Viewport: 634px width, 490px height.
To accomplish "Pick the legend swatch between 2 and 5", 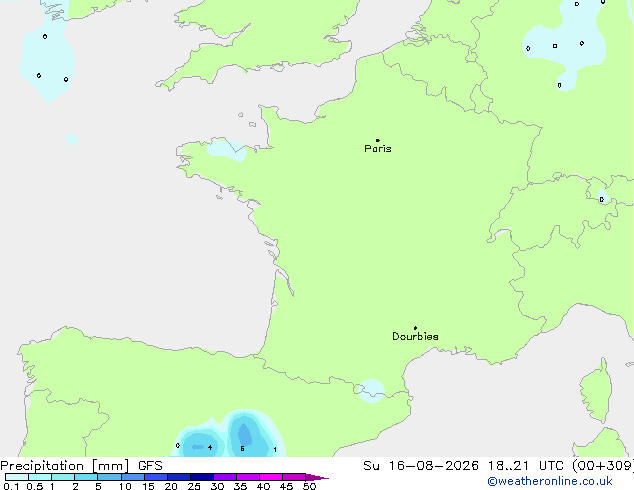I will point(86,477).
